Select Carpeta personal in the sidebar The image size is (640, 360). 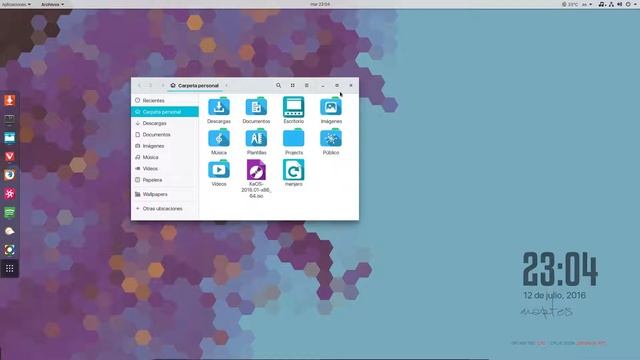(165, 111)
